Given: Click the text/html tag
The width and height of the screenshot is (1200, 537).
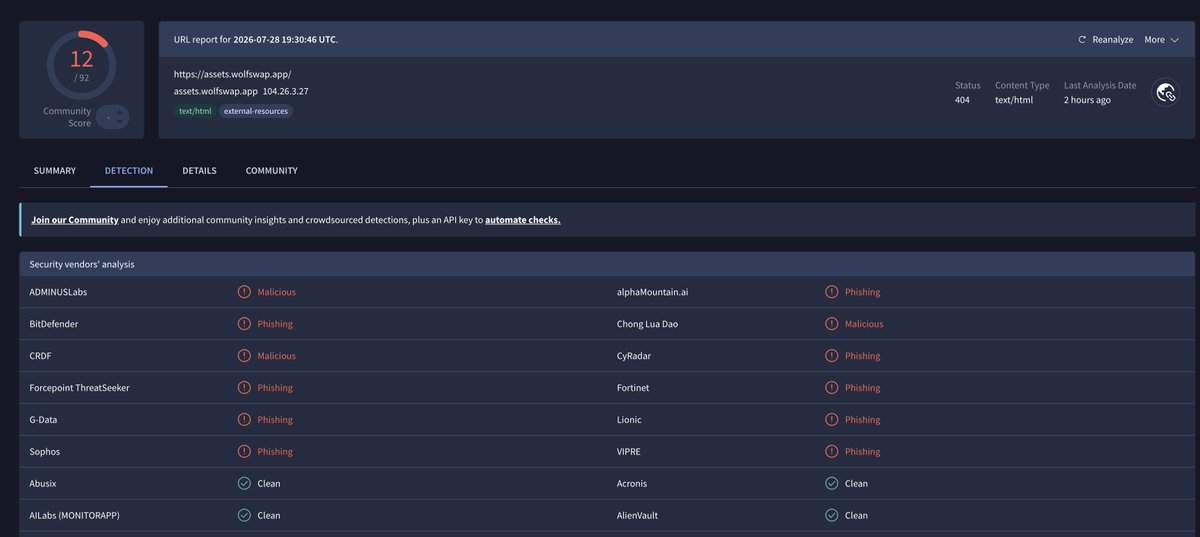Looking at the screenshot, I should (195, 111).
